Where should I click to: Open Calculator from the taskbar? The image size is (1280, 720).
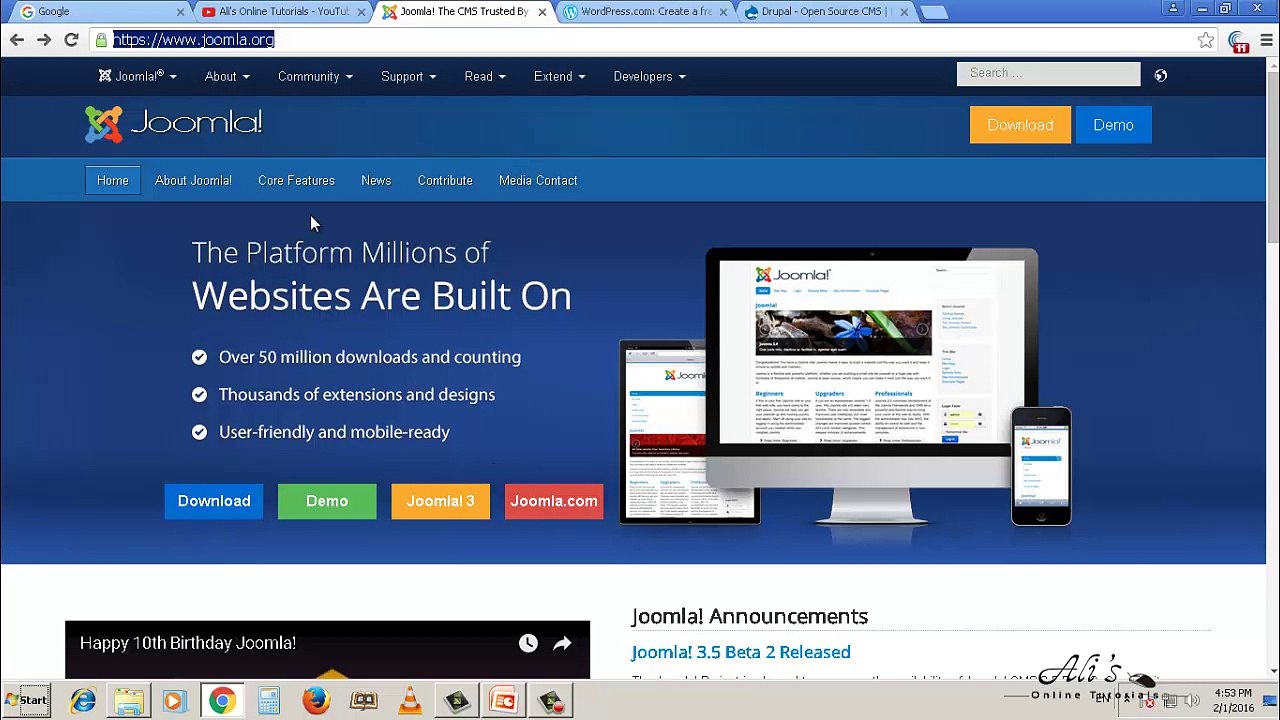click(x=269, y=700)
